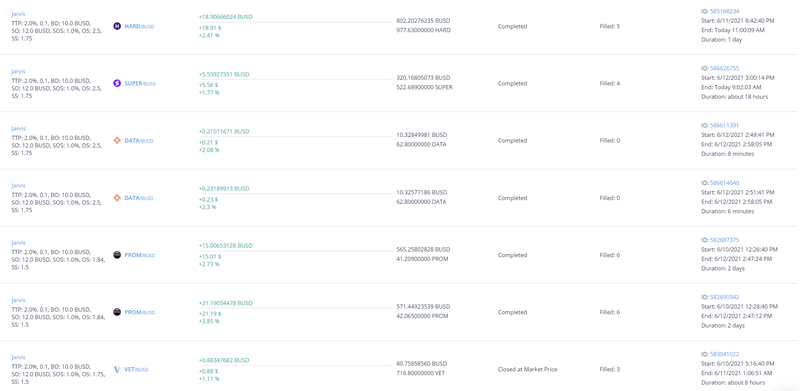Click the VET coin icon

117,369
